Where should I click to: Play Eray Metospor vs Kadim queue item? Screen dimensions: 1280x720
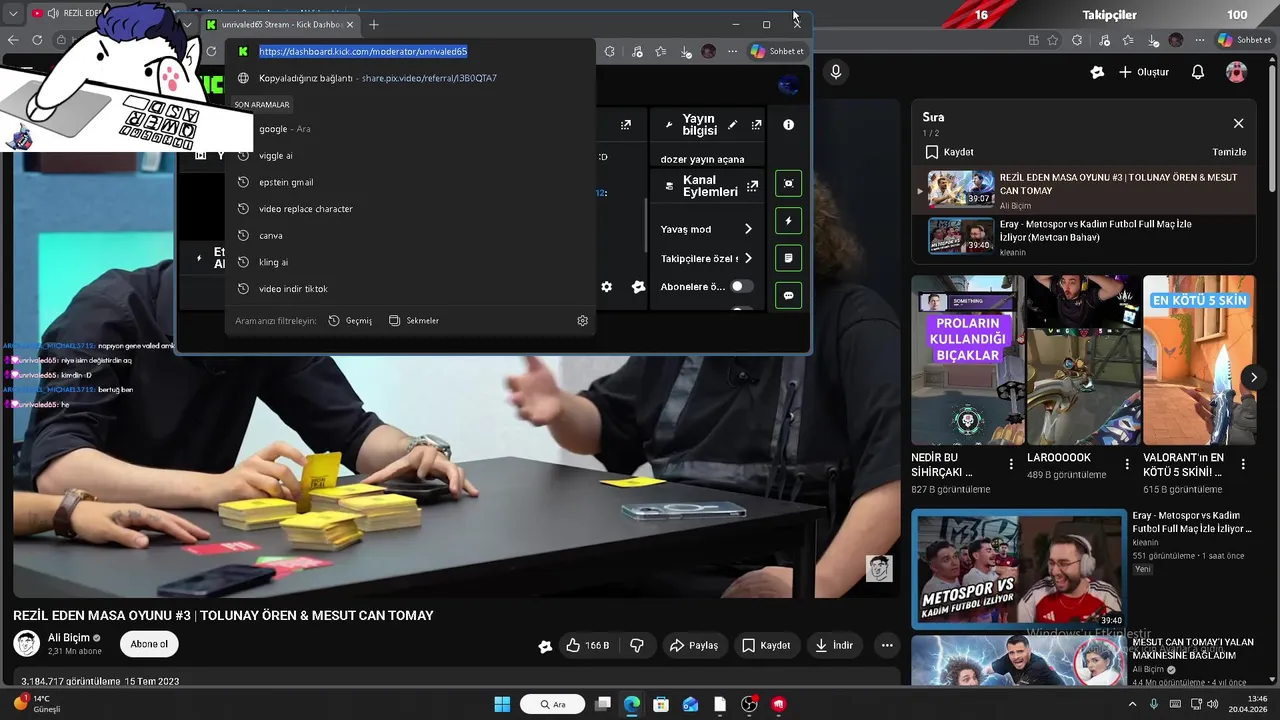1085,236
